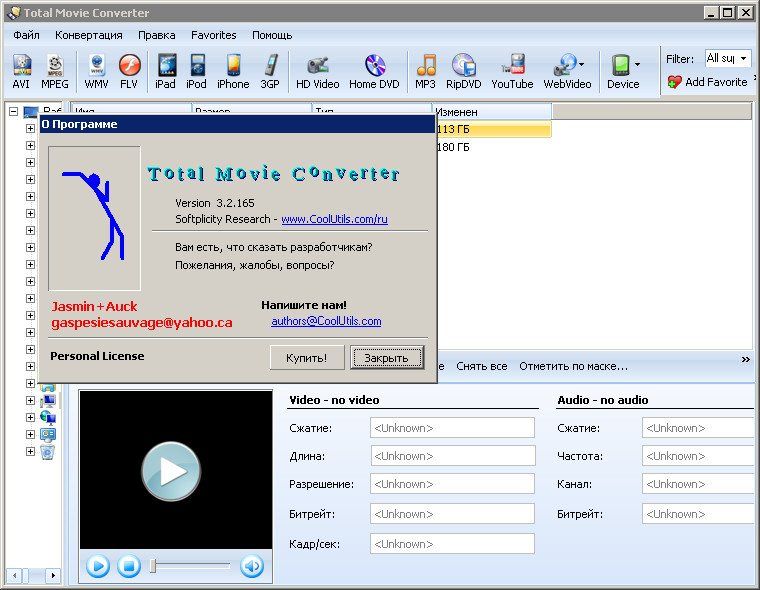The height and width of the screenshot is (590, 760).
Task: Click the Купить! button
Action: click(307, 358)
